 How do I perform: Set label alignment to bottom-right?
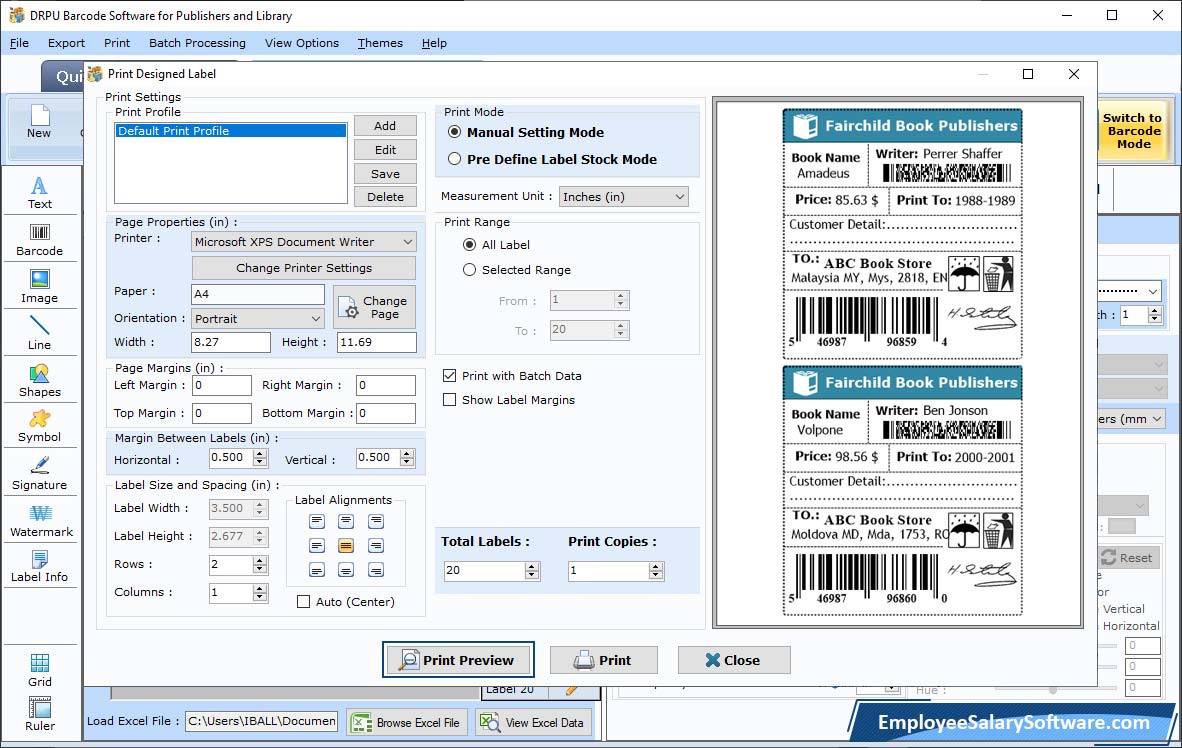[375, 570]
